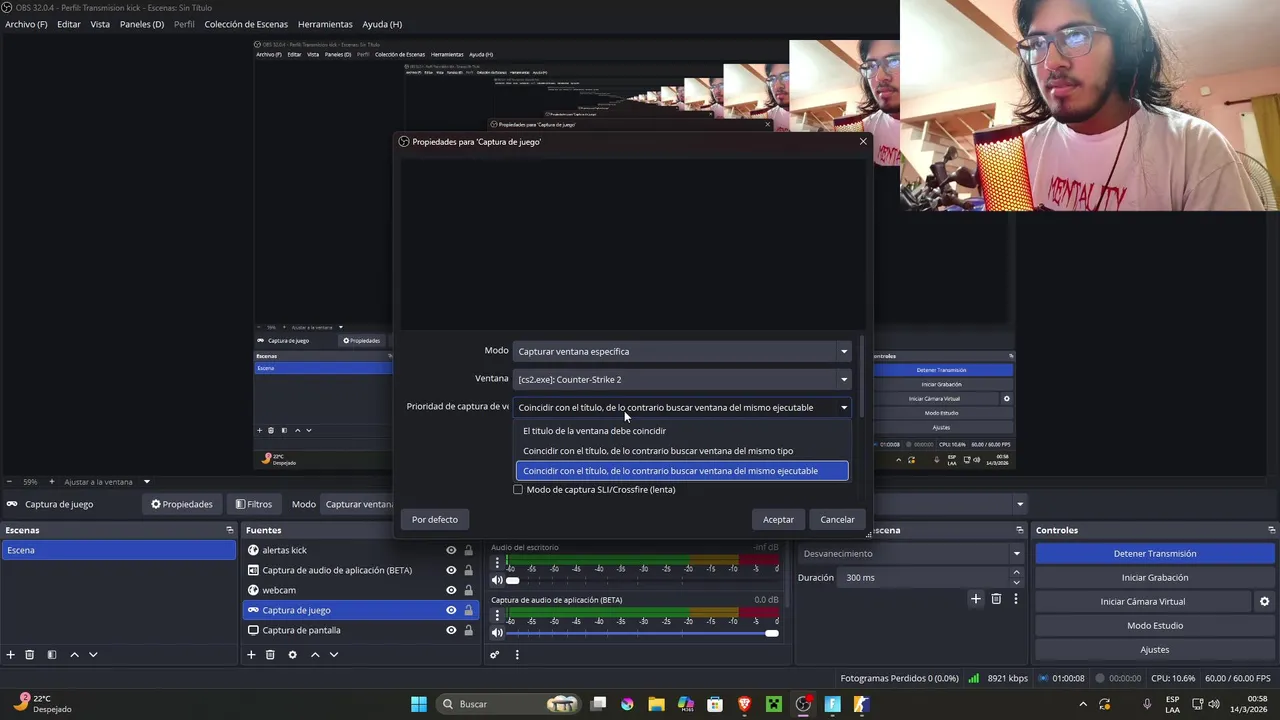Click Aceptar in the properties dialog
1280x720 pixels.
point(778,519)
